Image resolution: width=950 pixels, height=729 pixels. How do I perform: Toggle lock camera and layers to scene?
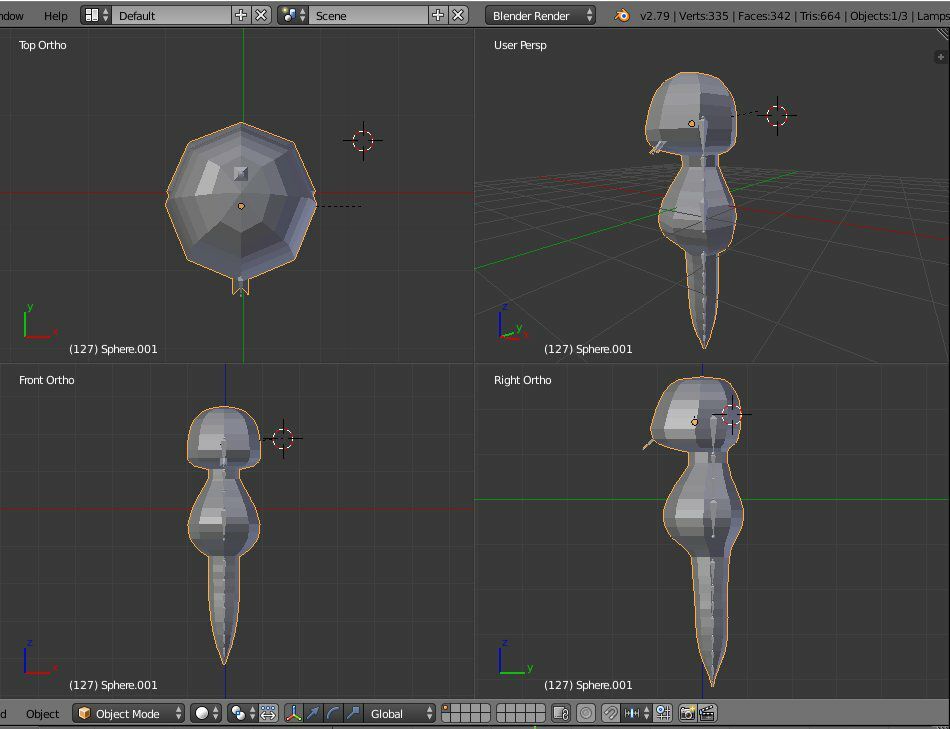click(x=562, y=713)
